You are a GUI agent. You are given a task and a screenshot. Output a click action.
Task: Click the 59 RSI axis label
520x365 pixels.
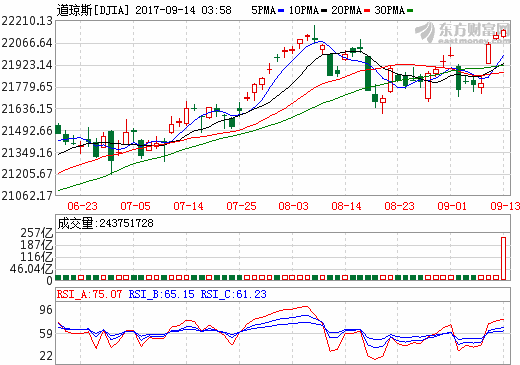pos(46,333)
